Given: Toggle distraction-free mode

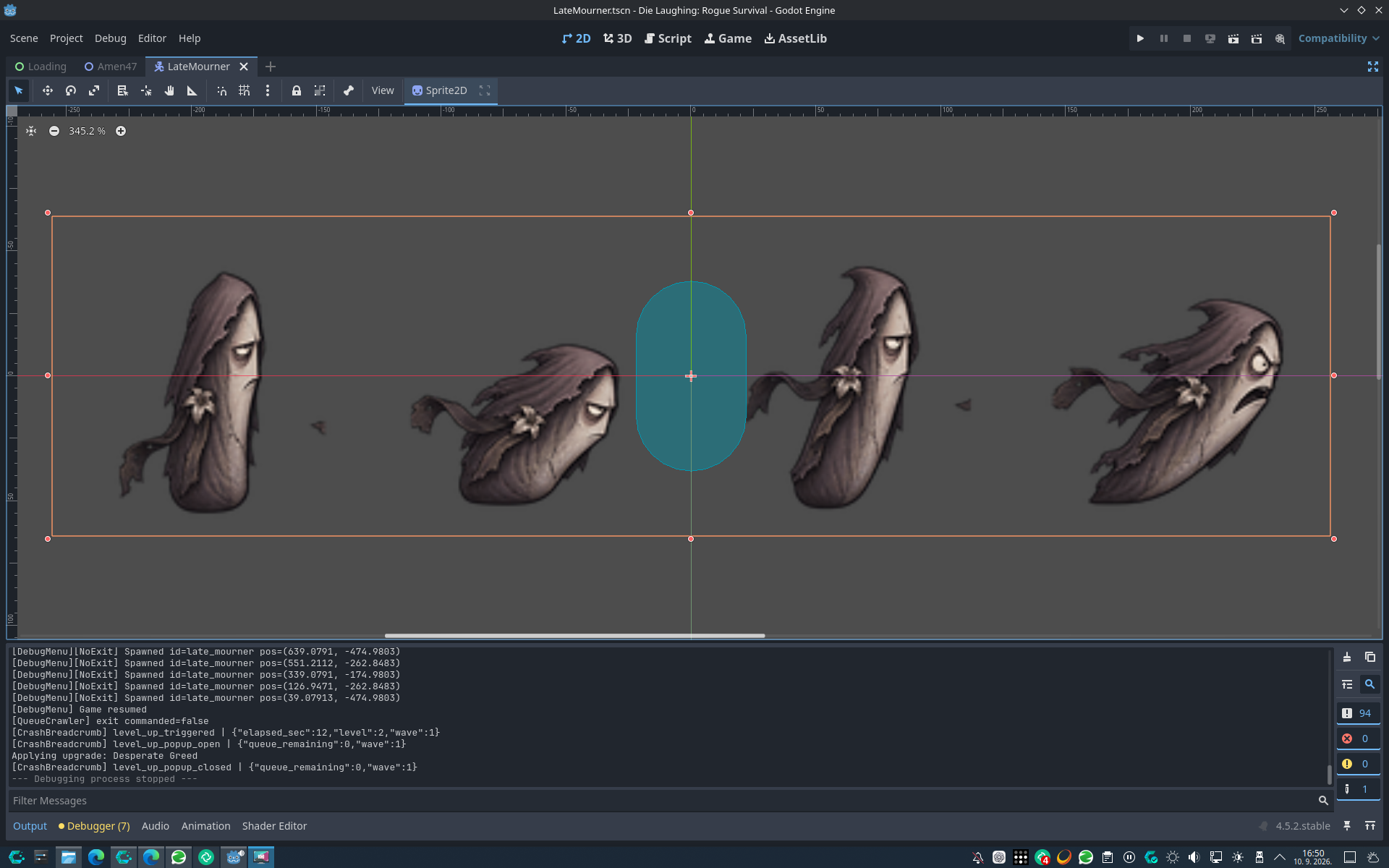Looking at the screenshot, I should [x=1372, y=67].
